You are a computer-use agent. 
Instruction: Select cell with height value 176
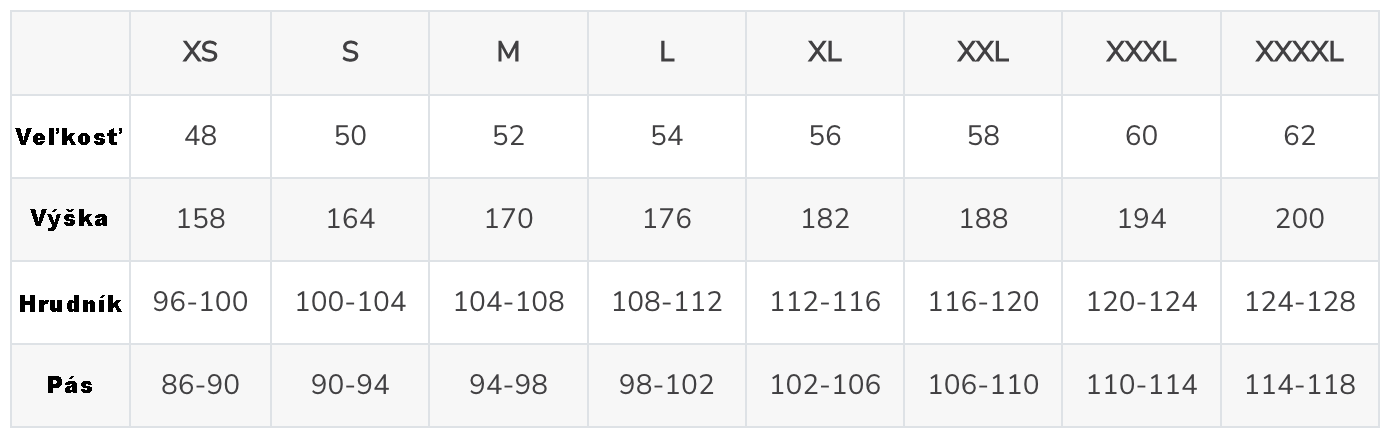coord(667,219)
